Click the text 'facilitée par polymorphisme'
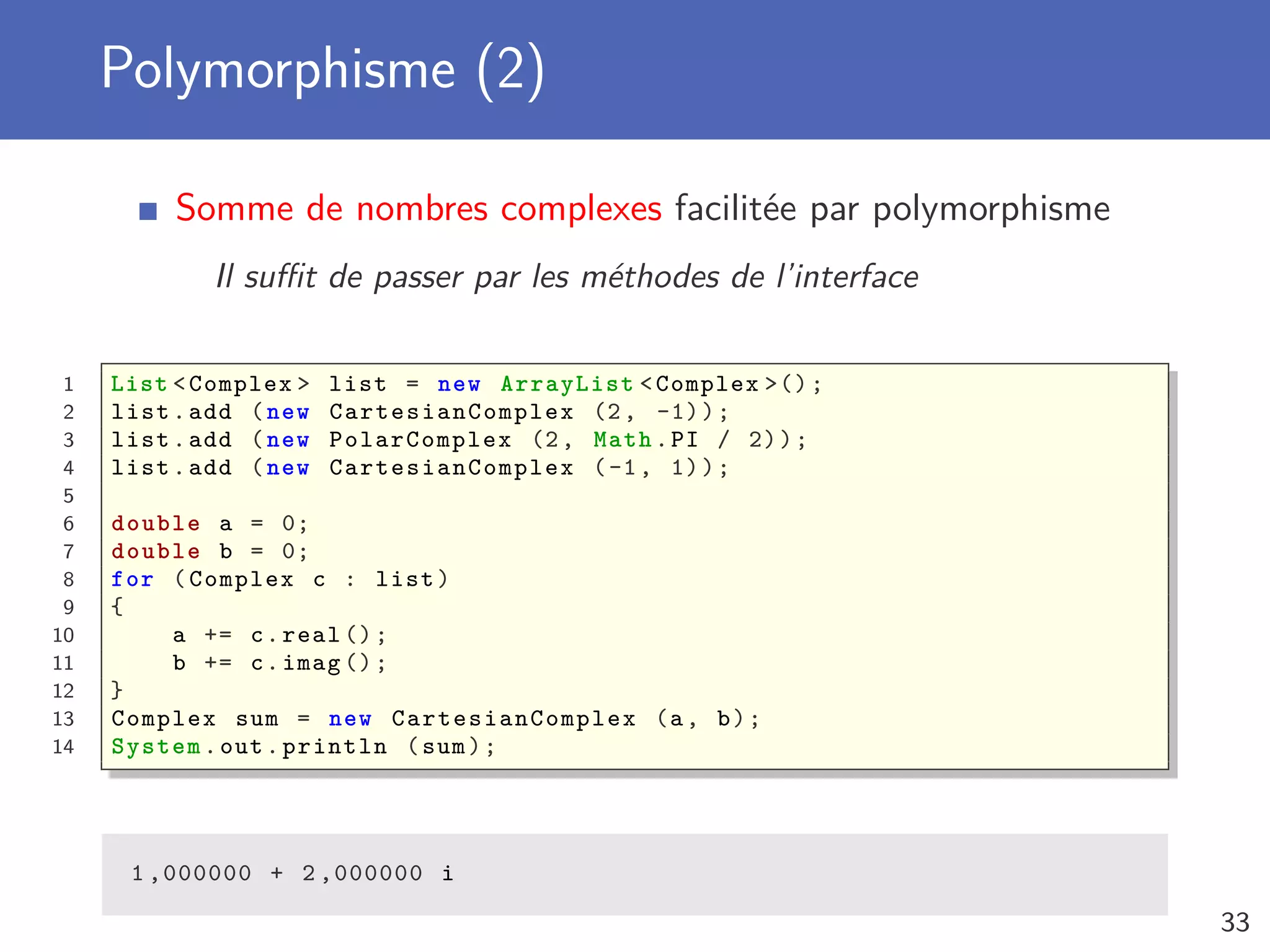Image resolution: width=1270 pixels, height=952 pixels. pos(892,209)
